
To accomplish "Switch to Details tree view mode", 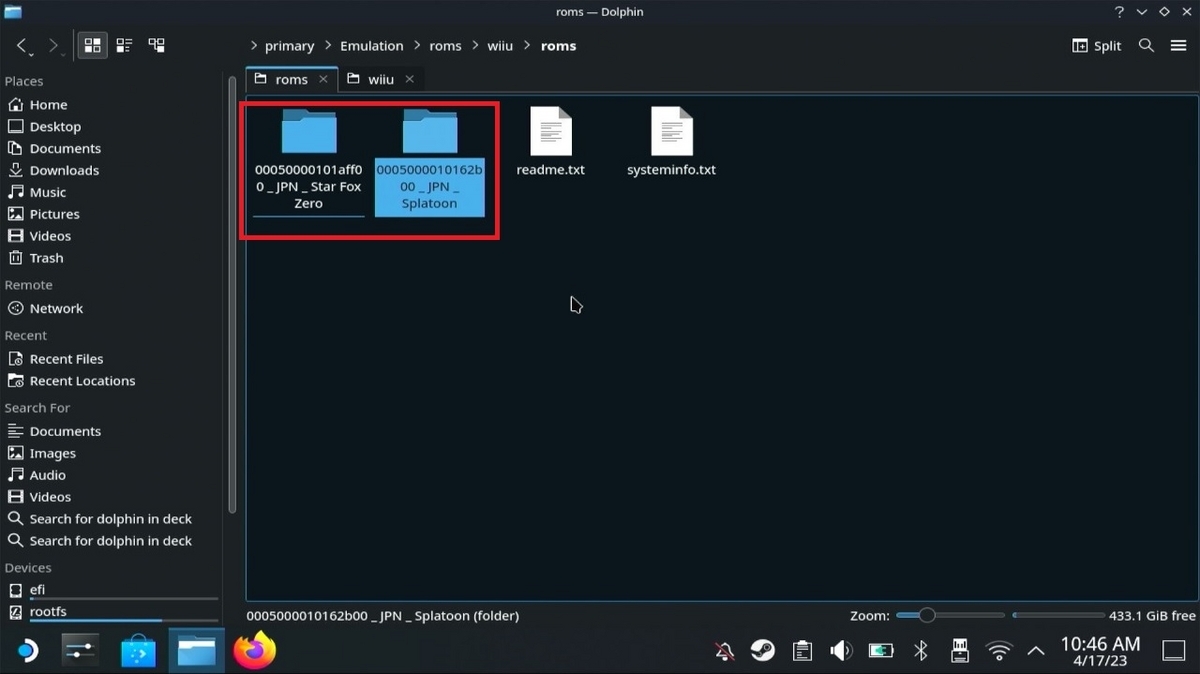I will [156, 46].
